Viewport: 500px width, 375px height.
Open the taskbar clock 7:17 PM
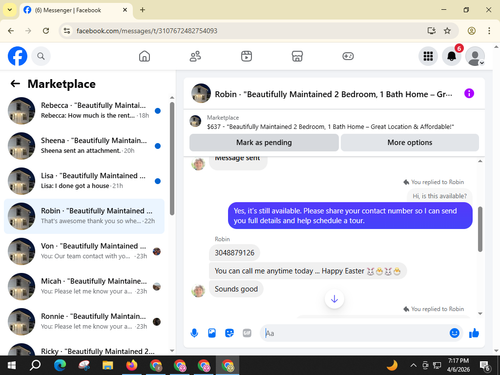pos(458,365)
